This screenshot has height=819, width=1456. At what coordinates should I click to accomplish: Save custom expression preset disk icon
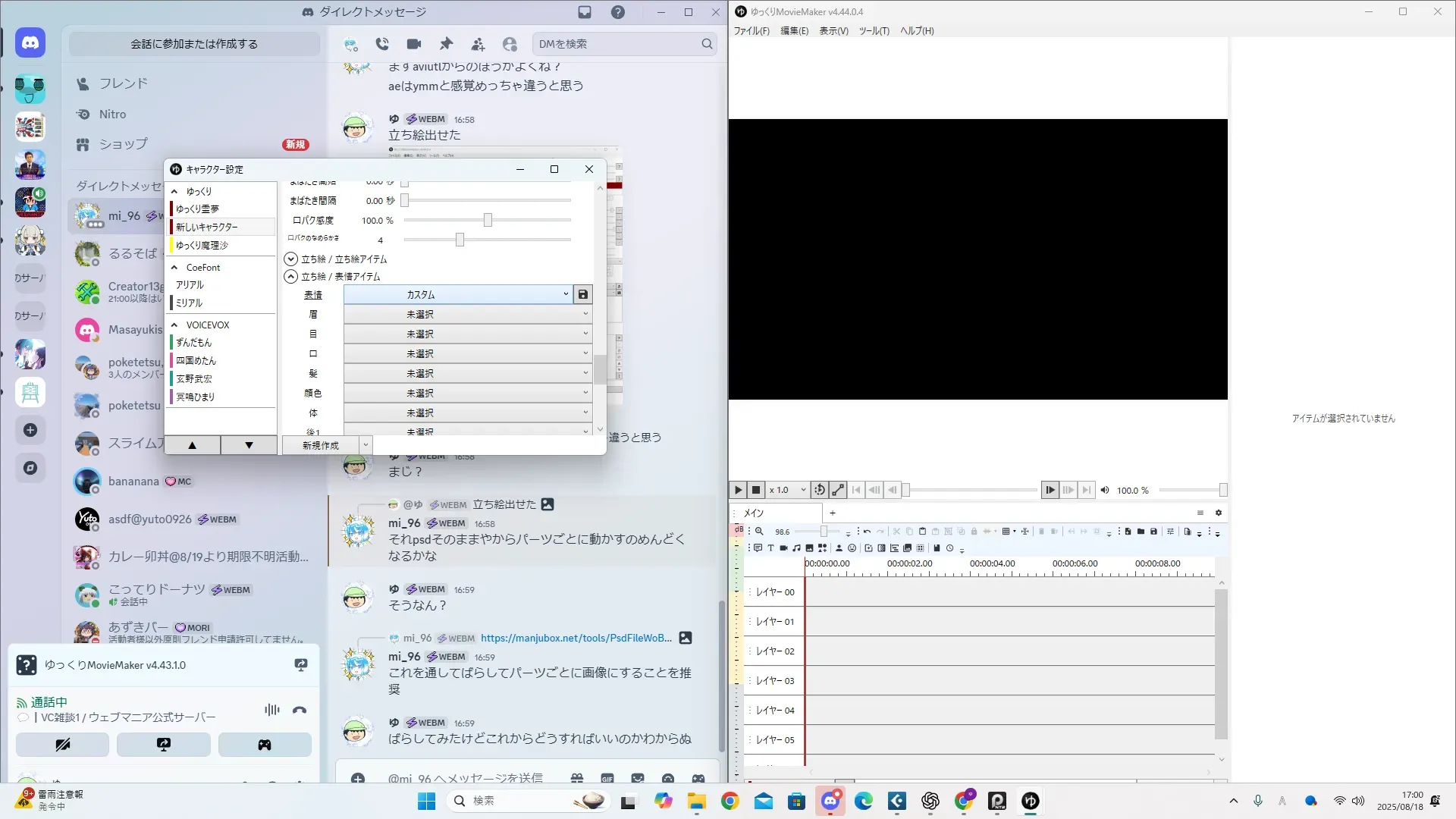(x=582, y=294)
